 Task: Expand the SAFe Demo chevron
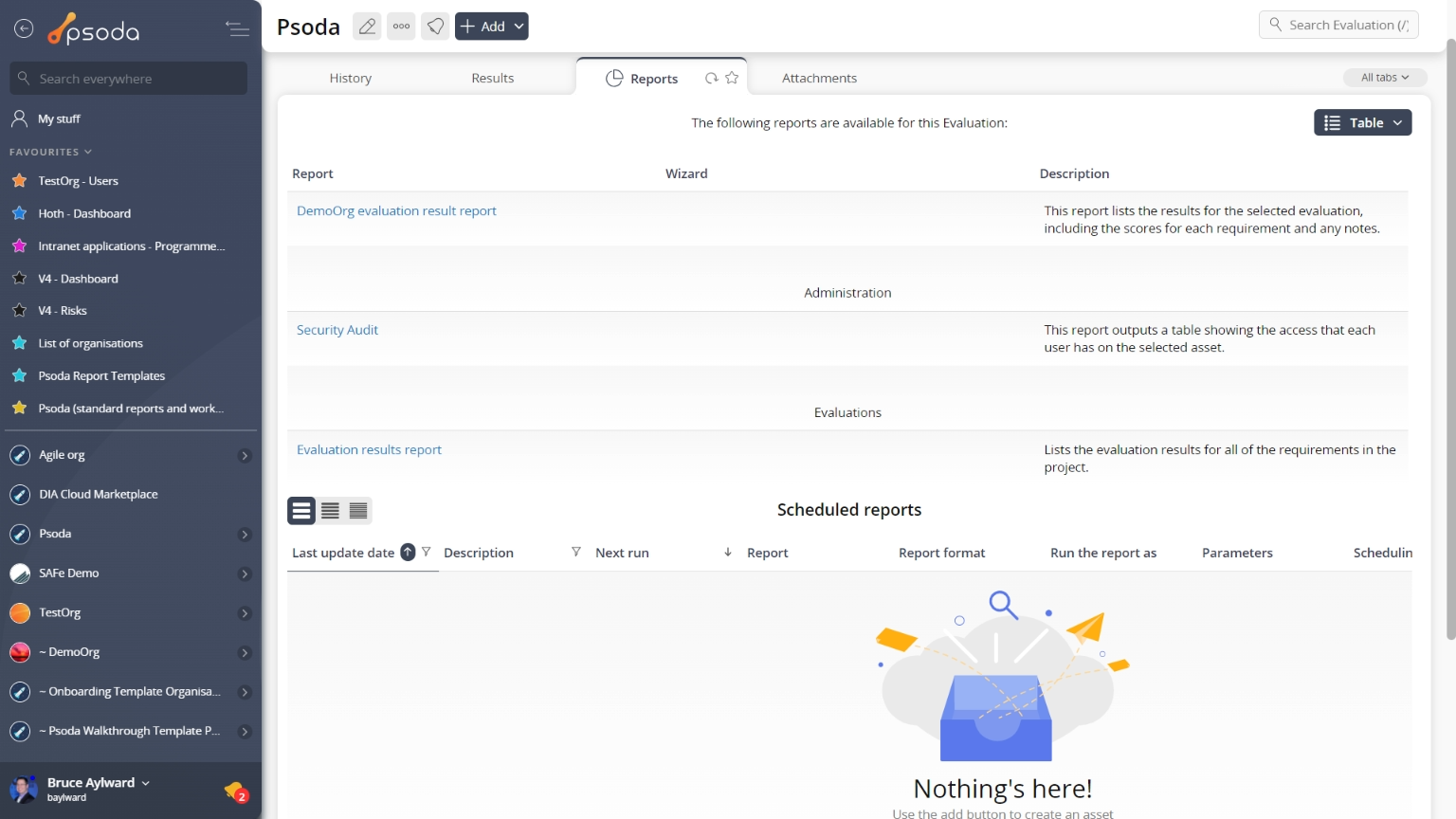(245, 574)
